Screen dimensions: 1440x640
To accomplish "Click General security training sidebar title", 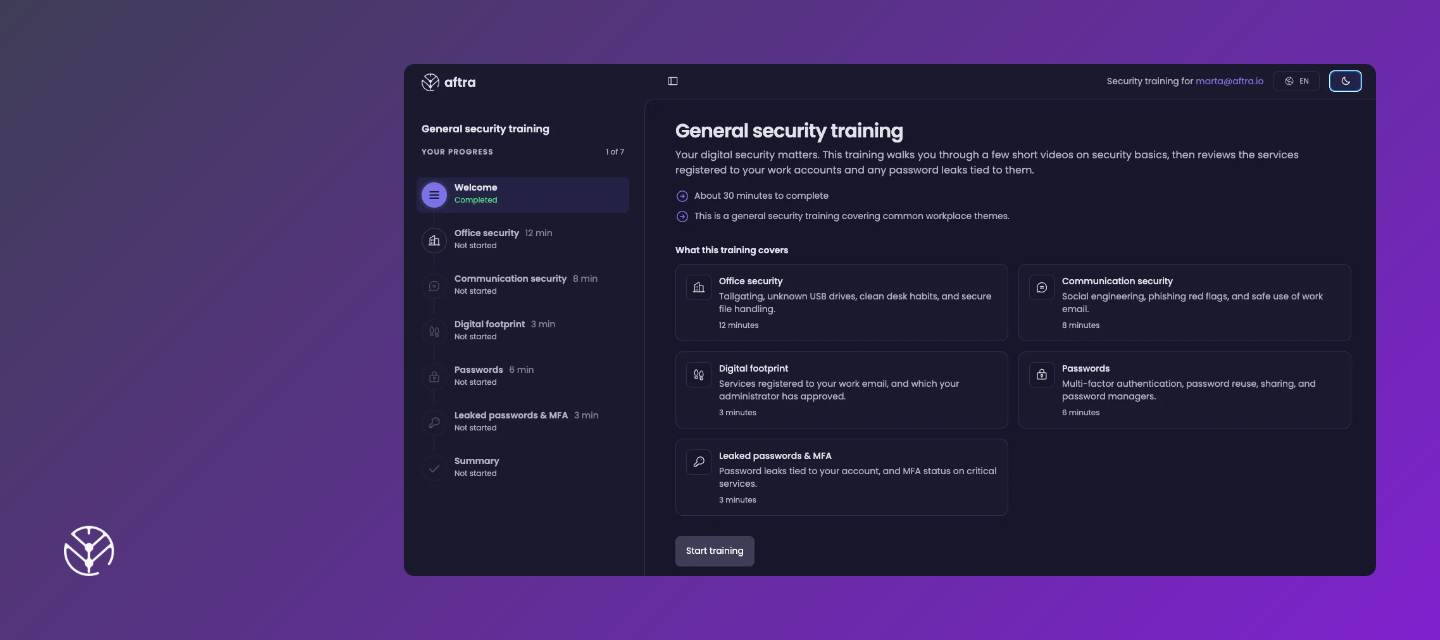I will (485, 129).
